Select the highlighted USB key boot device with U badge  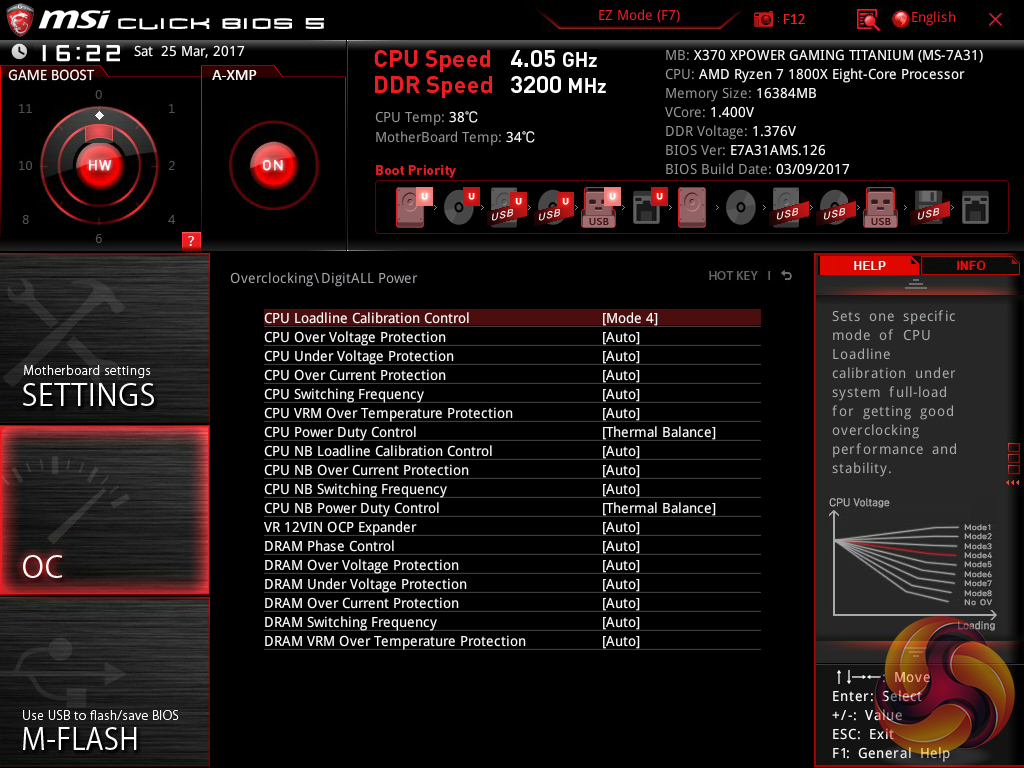pos(599,207)
